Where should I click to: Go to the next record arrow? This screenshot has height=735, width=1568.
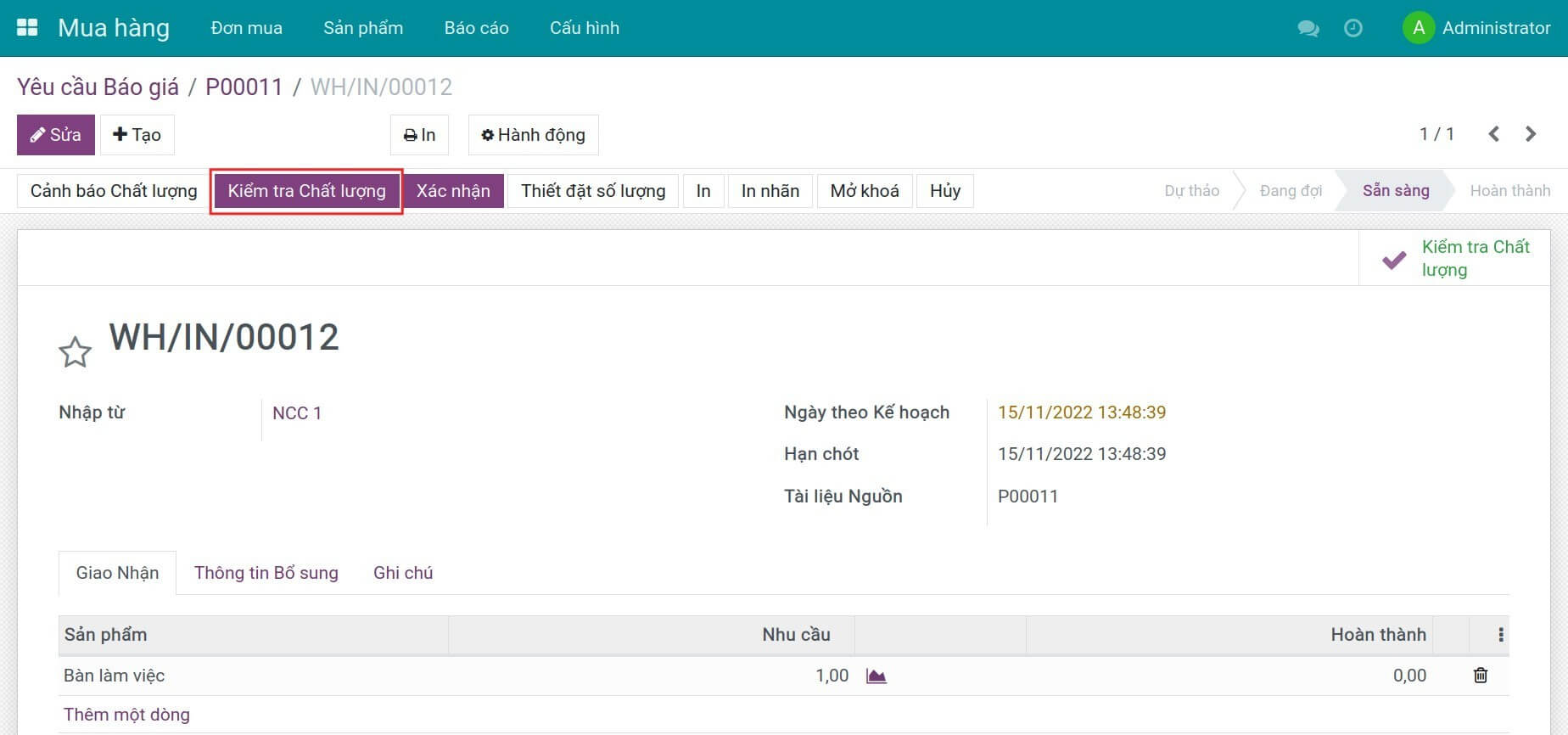coord(1531,134)
